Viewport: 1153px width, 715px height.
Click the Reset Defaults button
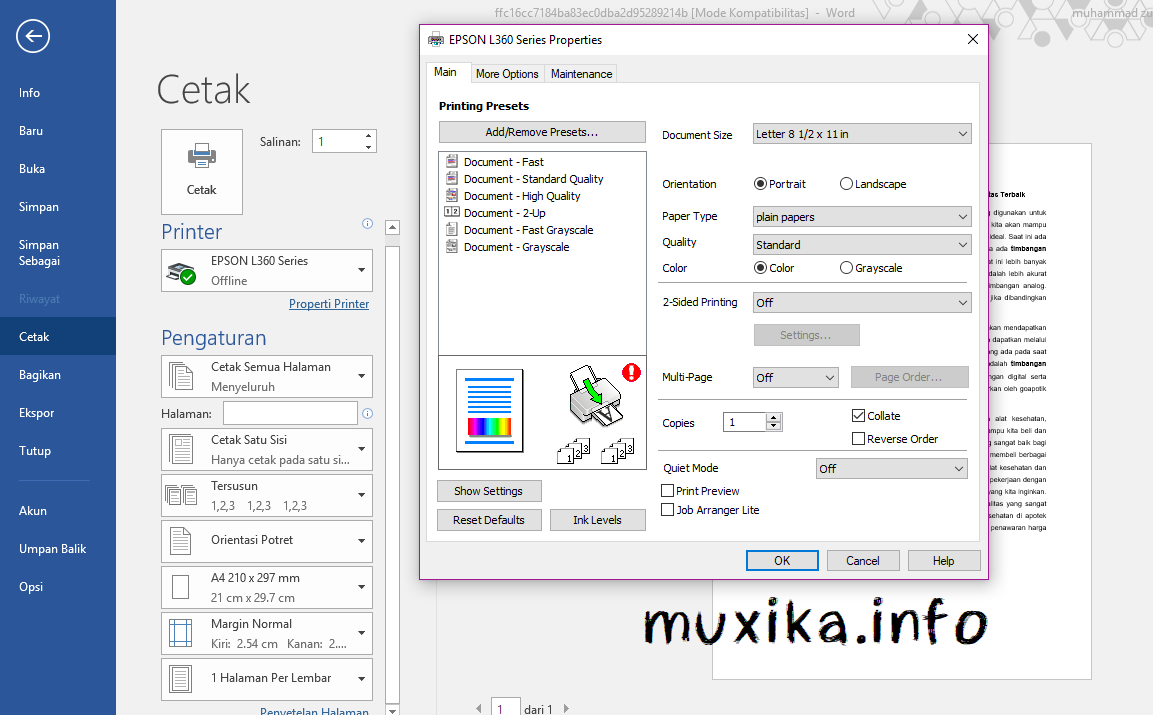point(489,519)
